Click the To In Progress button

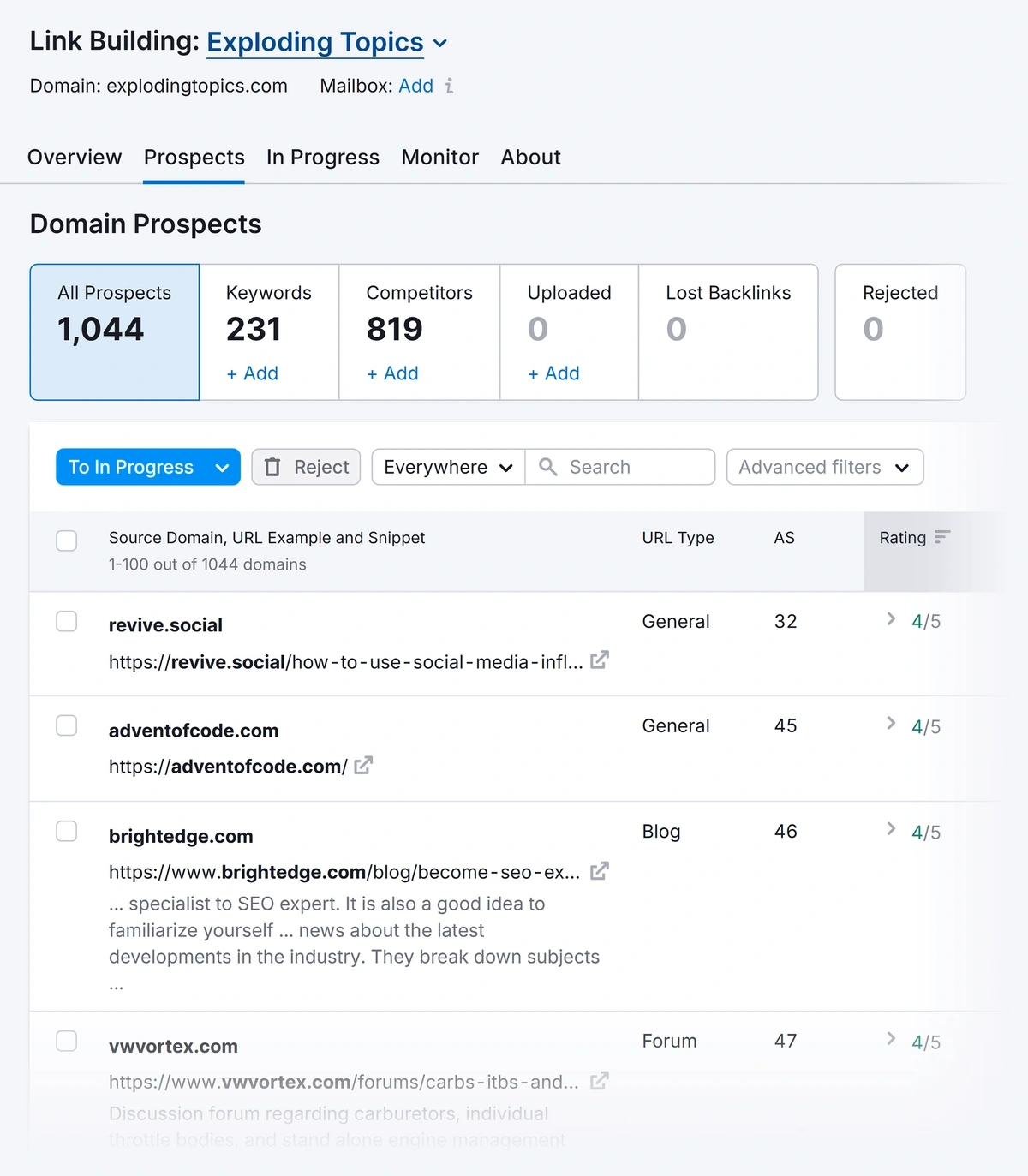131,467
